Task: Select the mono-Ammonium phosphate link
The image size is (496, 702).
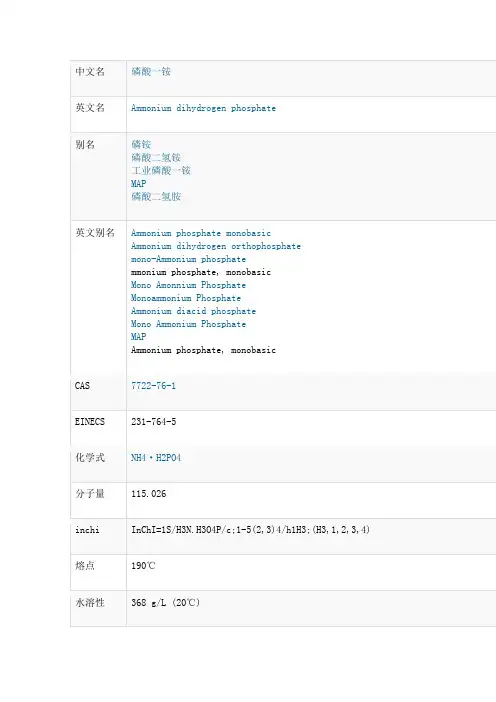Action: [188, 259]
